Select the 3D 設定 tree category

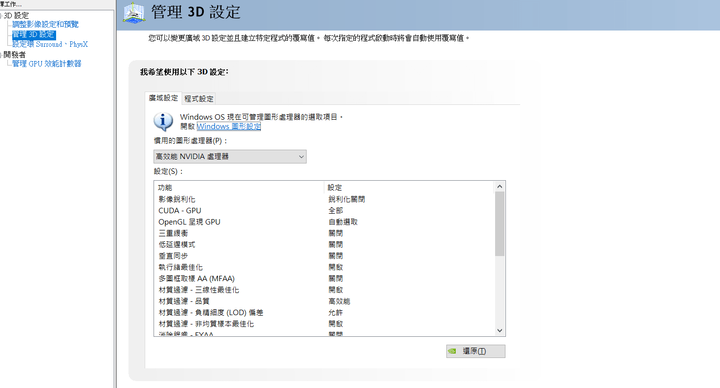pyautogui.click(x=16, y=16)
